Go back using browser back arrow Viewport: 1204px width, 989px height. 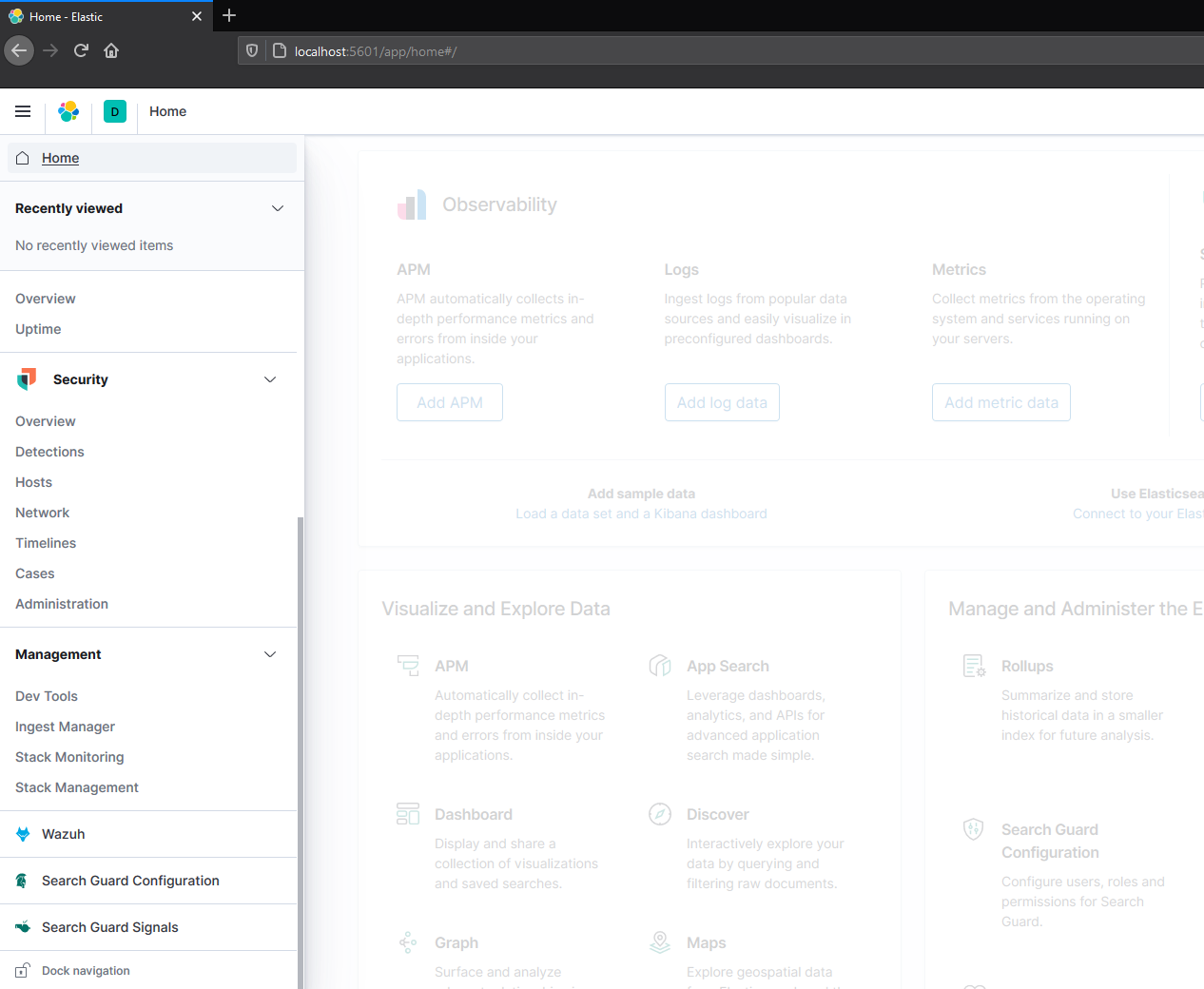pyautogui.click(x=19, y=50)
